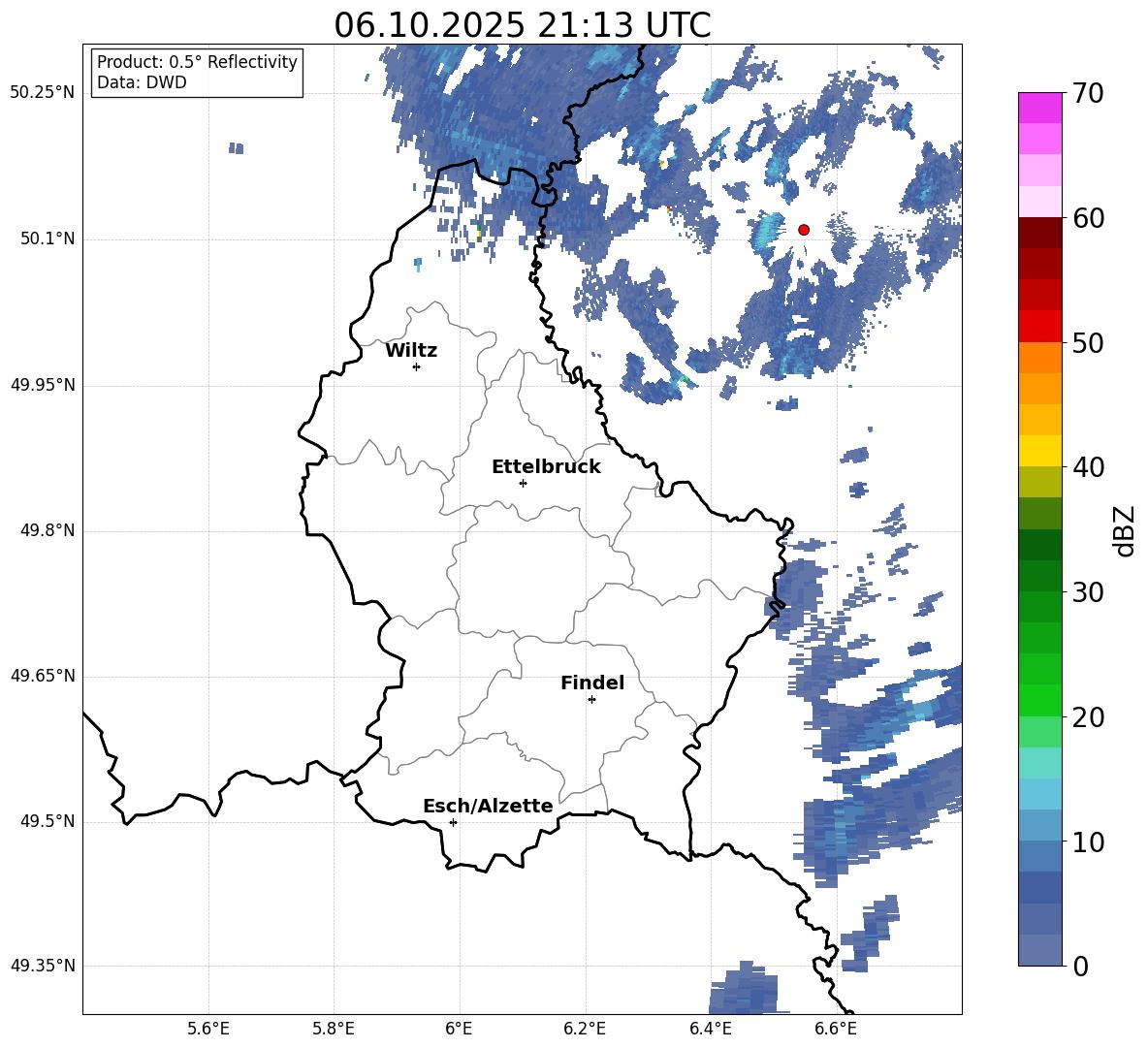Image resolution: width=1148 pixels, height=1048 pixels.
Task: Select the Esch/Alzette city label
Action: coord(488,806)
